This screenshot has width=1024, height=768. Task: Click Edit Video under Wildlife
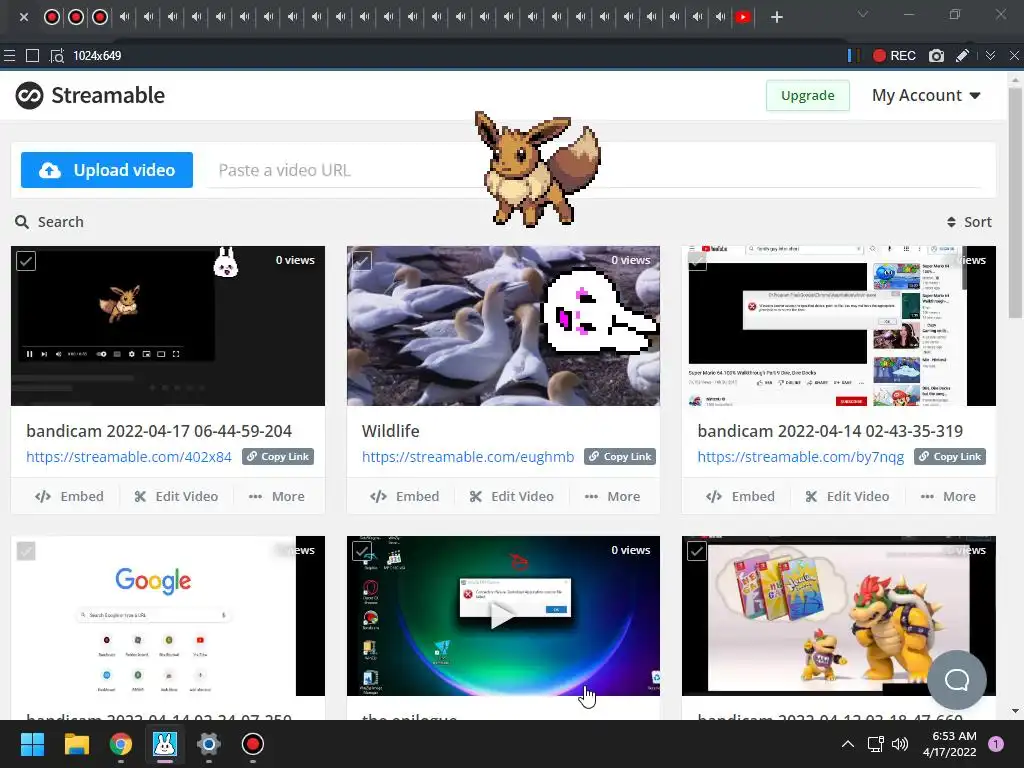(511, 496)
